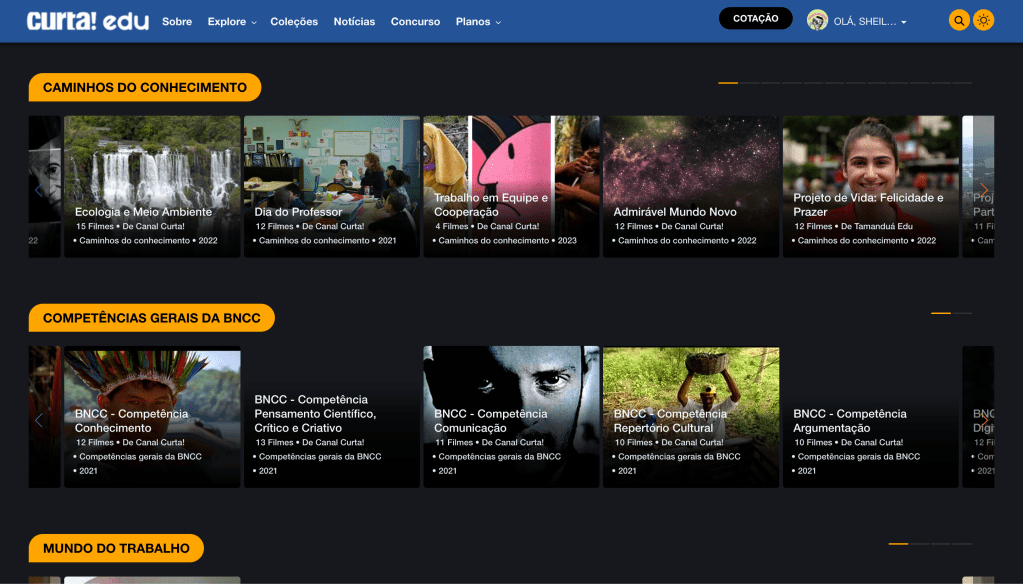Toggle light mode with sun icon
Viewport: 1023px width, 584px height.
(983, 20)
